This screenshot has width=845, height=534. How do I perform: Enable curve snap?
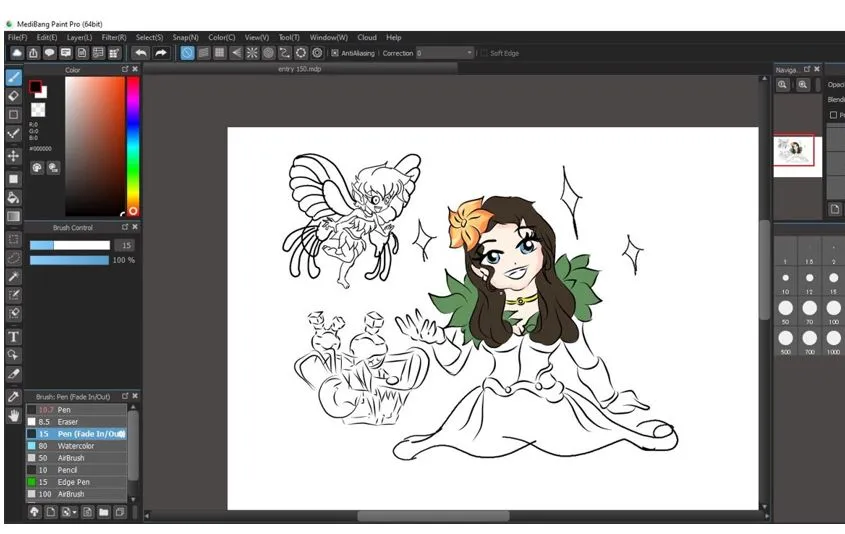285,53
